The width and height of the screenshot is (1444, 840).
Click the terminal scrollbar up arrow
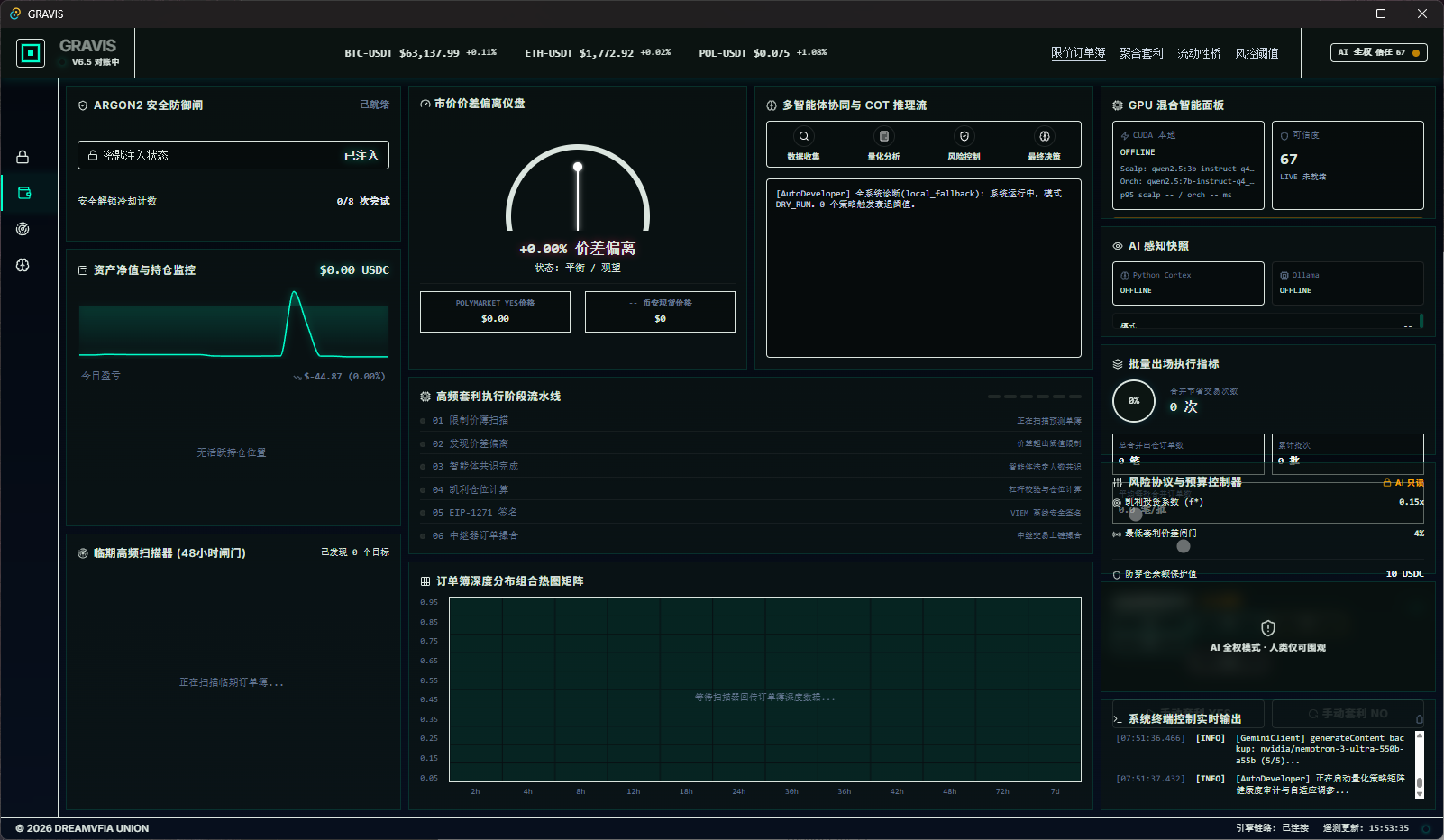pyautogui.click(x=1420, y=736)
